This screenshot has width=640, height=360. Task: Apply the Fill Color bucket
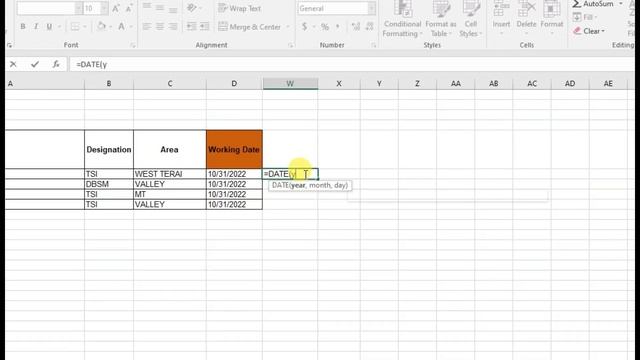click(x=101, y=27)
